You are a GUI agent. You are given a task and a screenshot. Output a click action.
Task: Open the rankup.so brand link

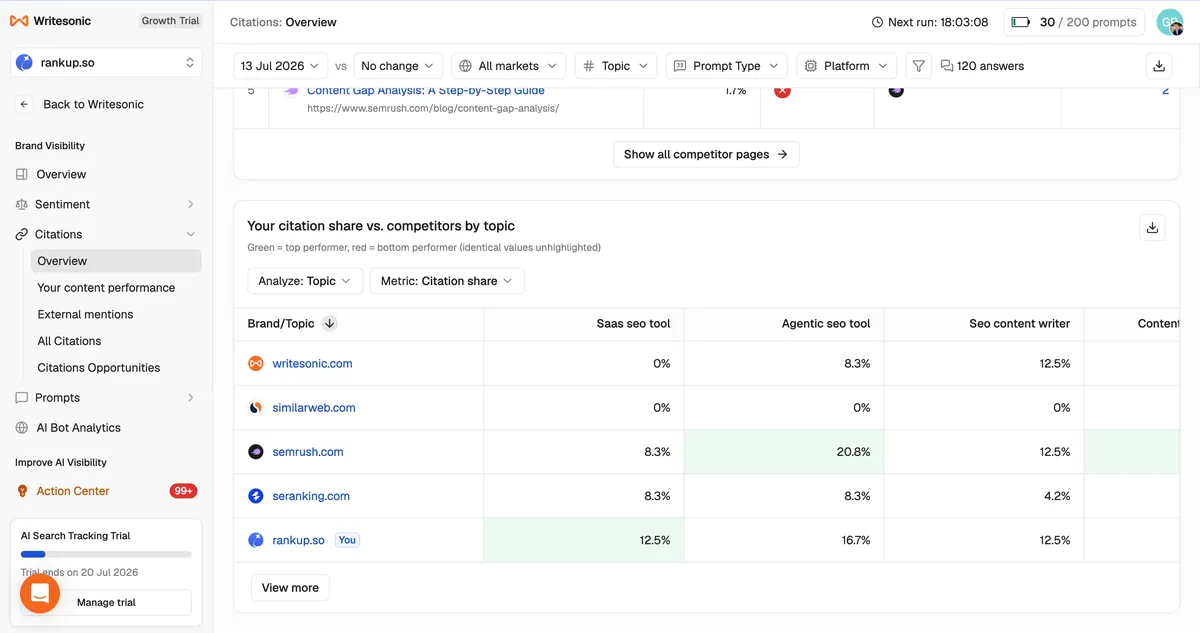tap(298, 540)
